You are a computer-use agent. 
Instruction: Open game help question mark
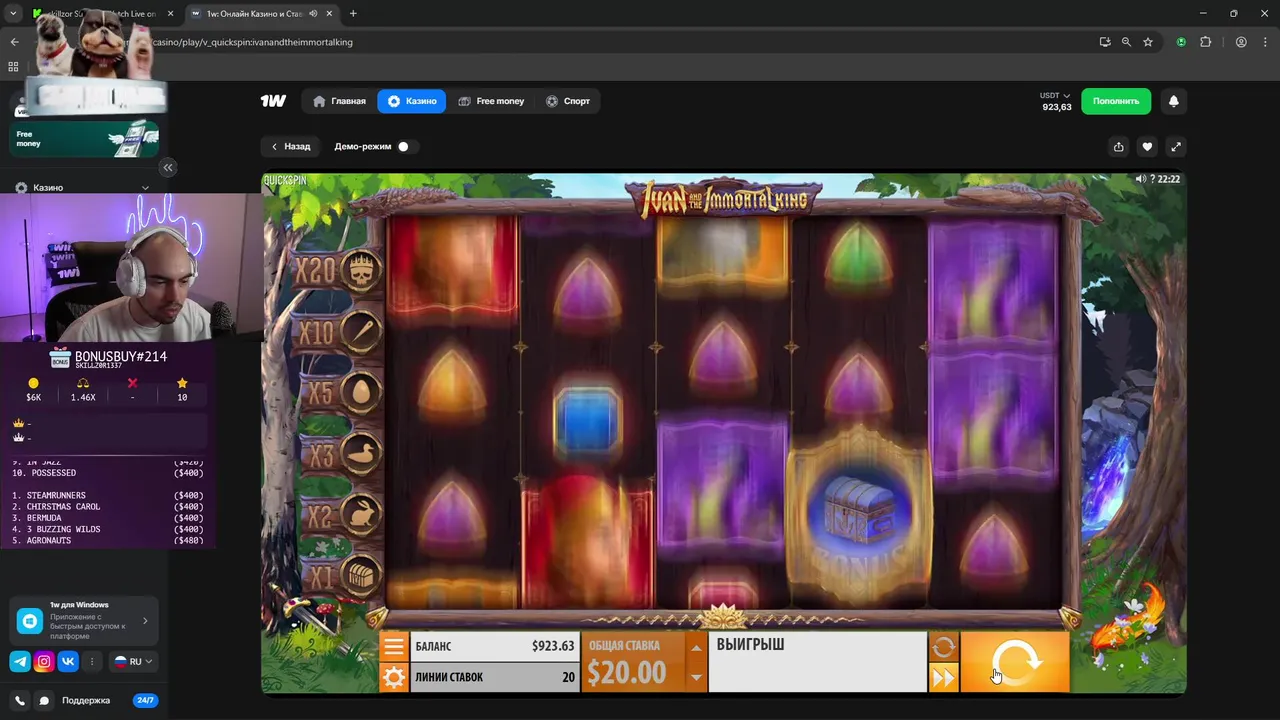point(1153,179)
